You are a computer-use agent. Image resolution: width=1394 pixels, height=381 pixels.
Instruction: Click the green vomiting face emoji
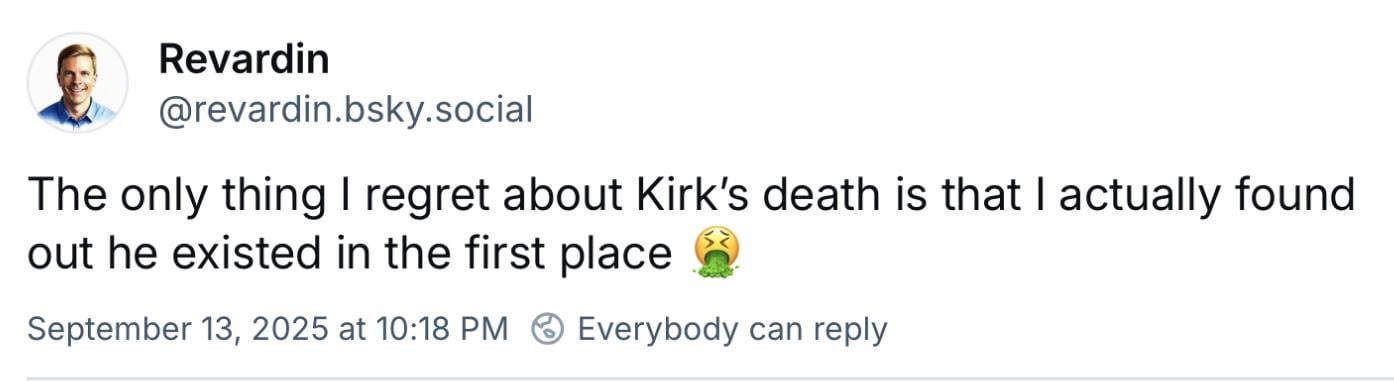coord(716,252)
